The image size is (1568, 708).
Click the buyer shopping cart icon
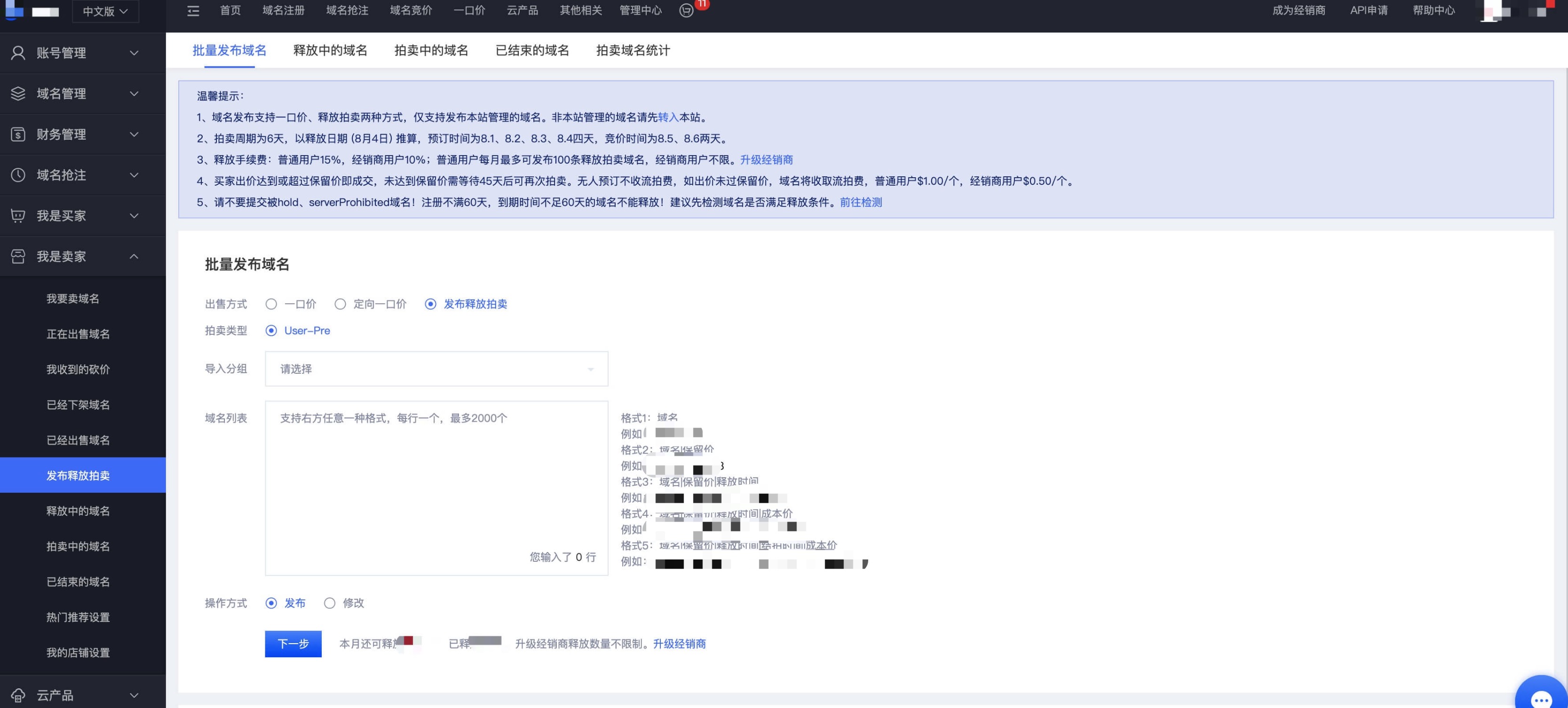pos(18,216)
